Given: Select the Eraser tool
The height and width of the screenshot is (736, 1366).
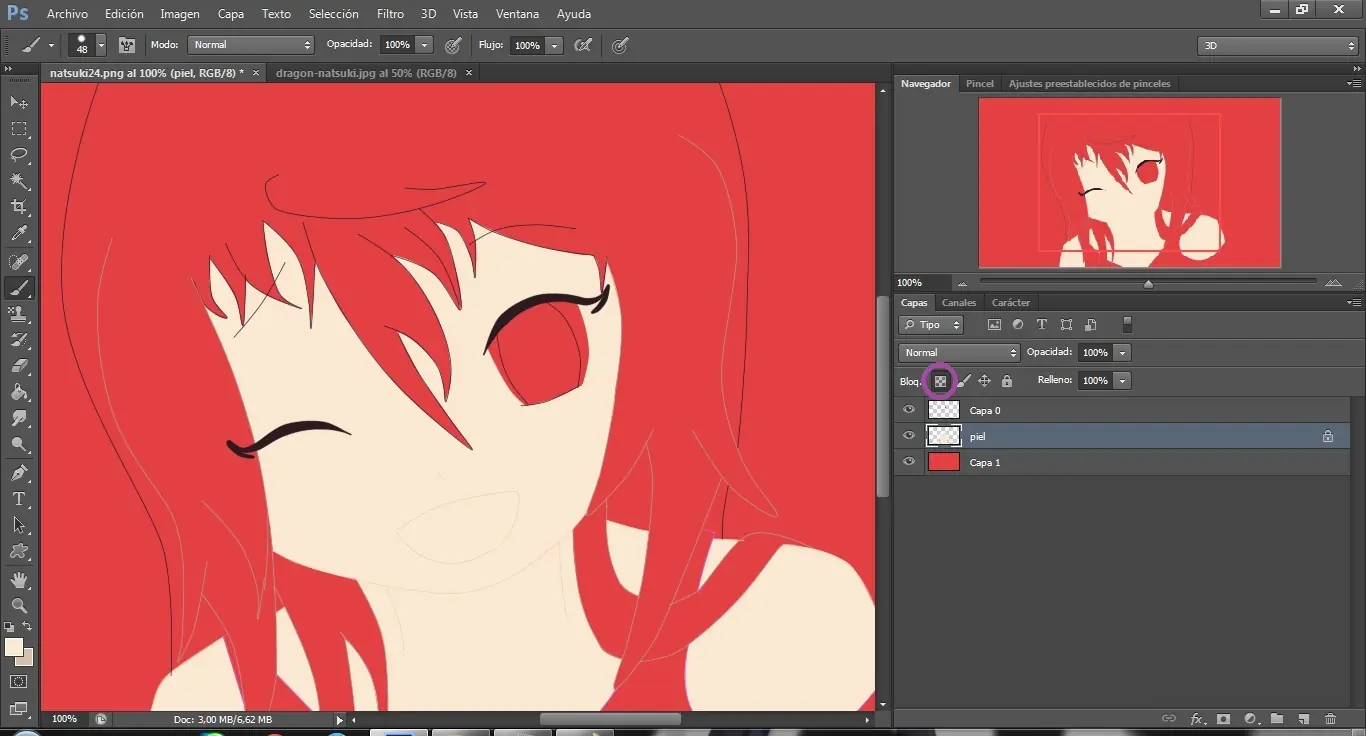Looking at the screenshot, I should [x=19, y=366].
